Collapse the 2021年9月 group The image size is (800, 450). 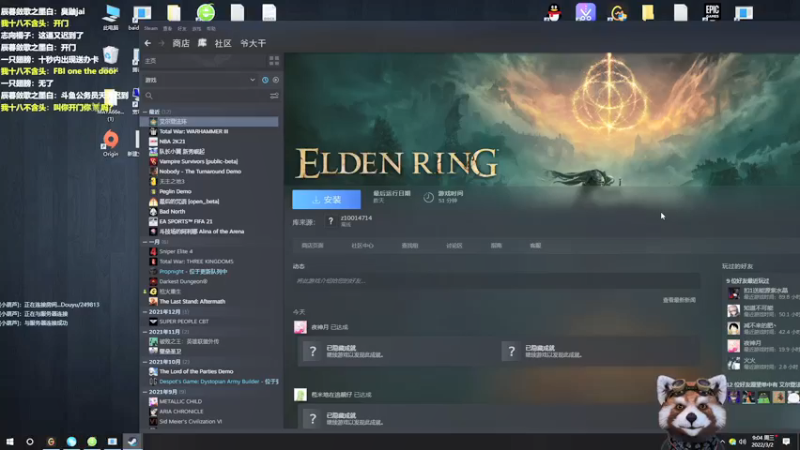[145, 392]
